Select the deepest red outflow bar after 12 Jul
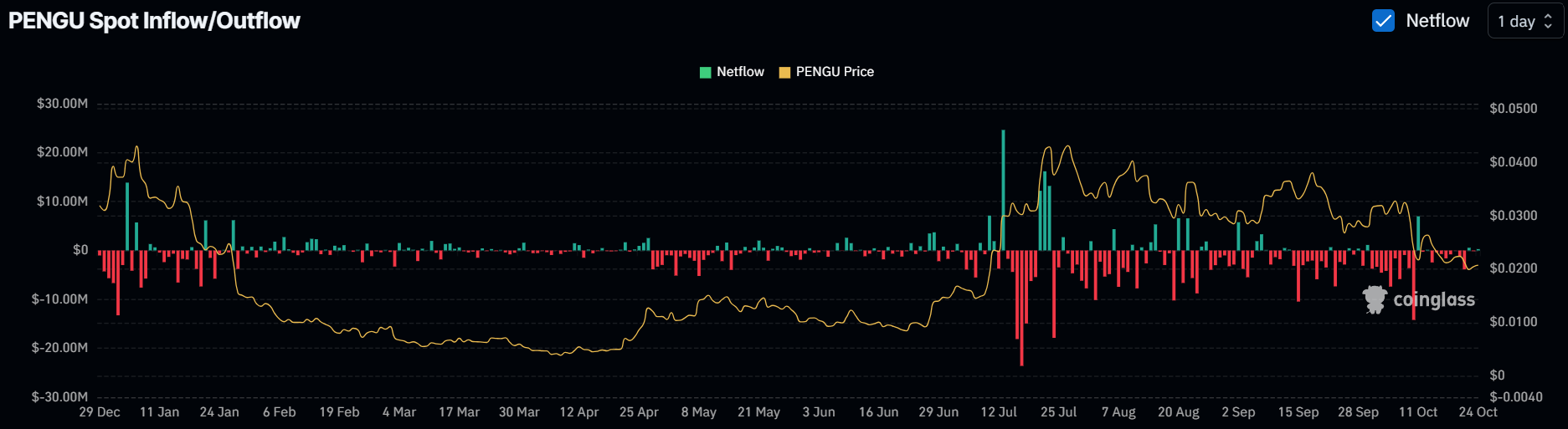 click(1021, 308)
